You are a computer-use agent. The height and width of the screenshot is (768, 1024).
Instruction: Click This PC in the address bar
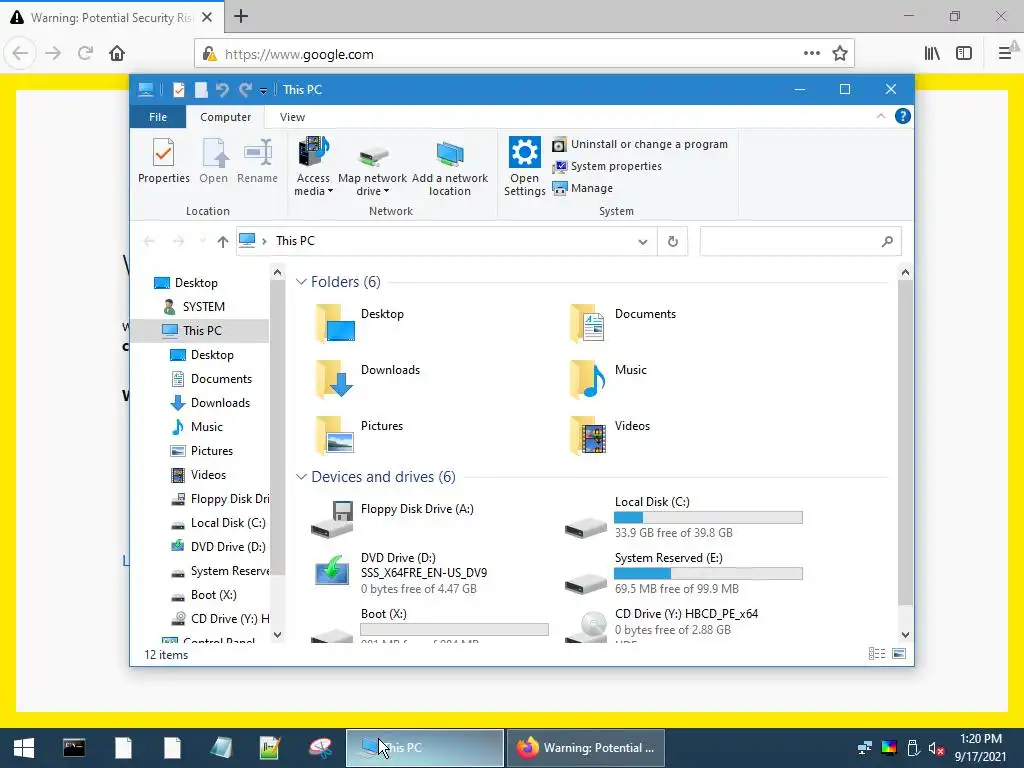[x=295, y=241]
